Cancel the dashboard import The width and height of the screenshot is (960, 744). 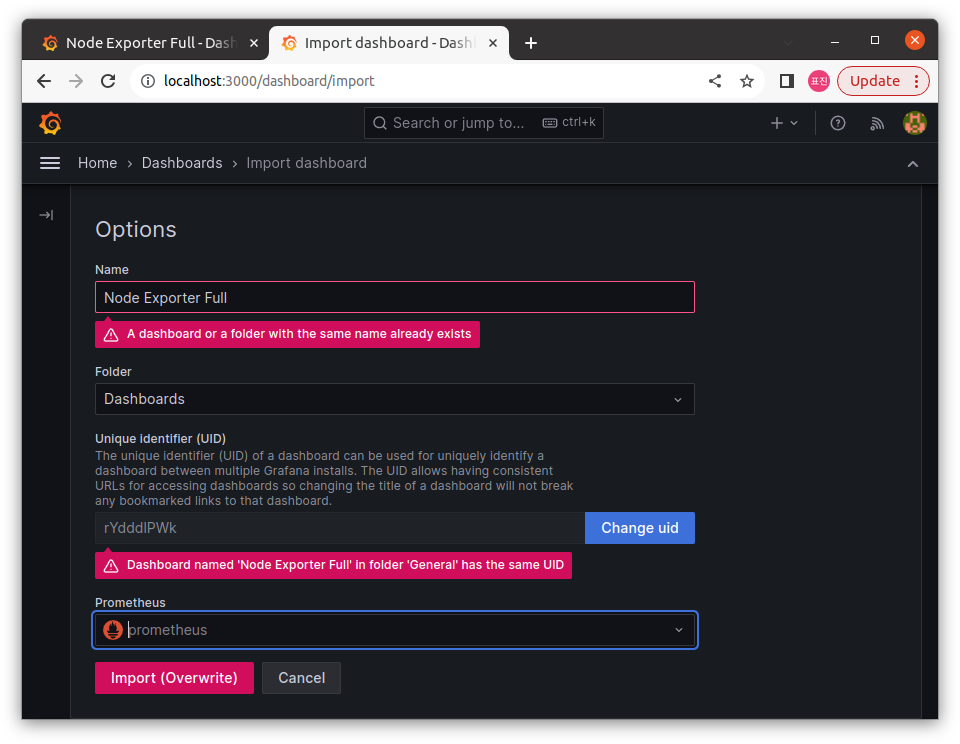tap(301, 678)
